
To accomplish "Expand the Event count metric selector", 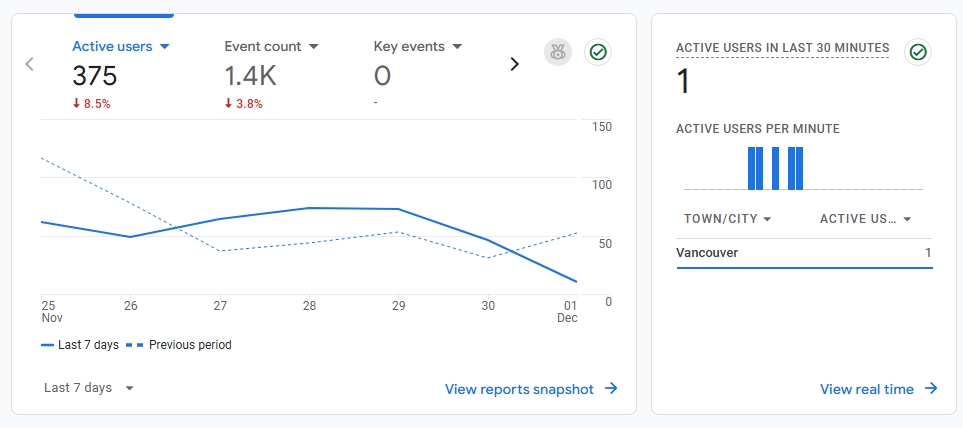I will (313, 47).
